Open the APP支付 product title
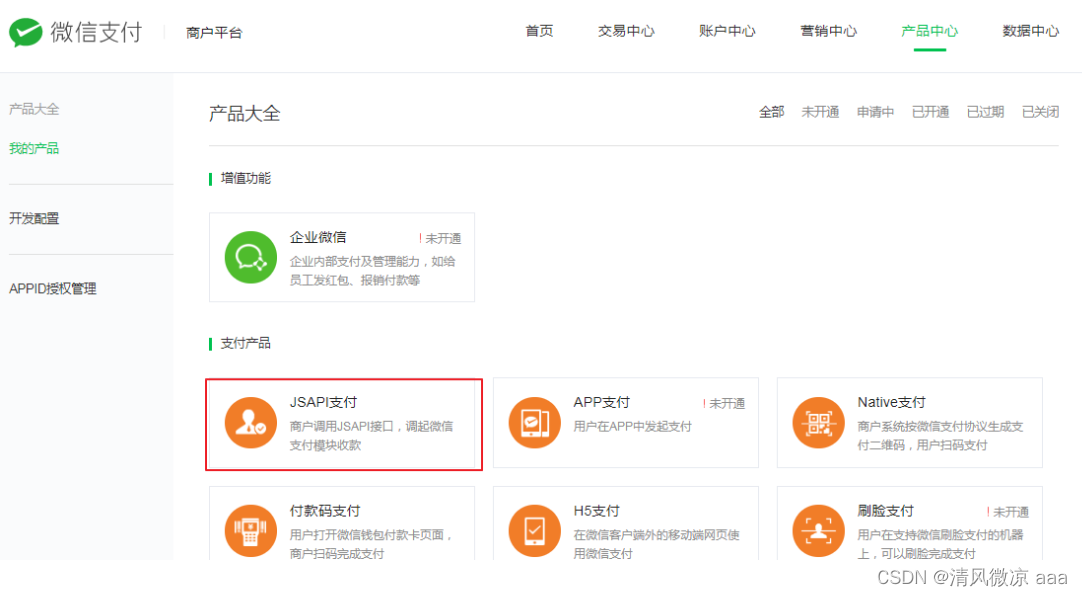The height and width of the screenshot is (596, 1082). click(602, 402)
